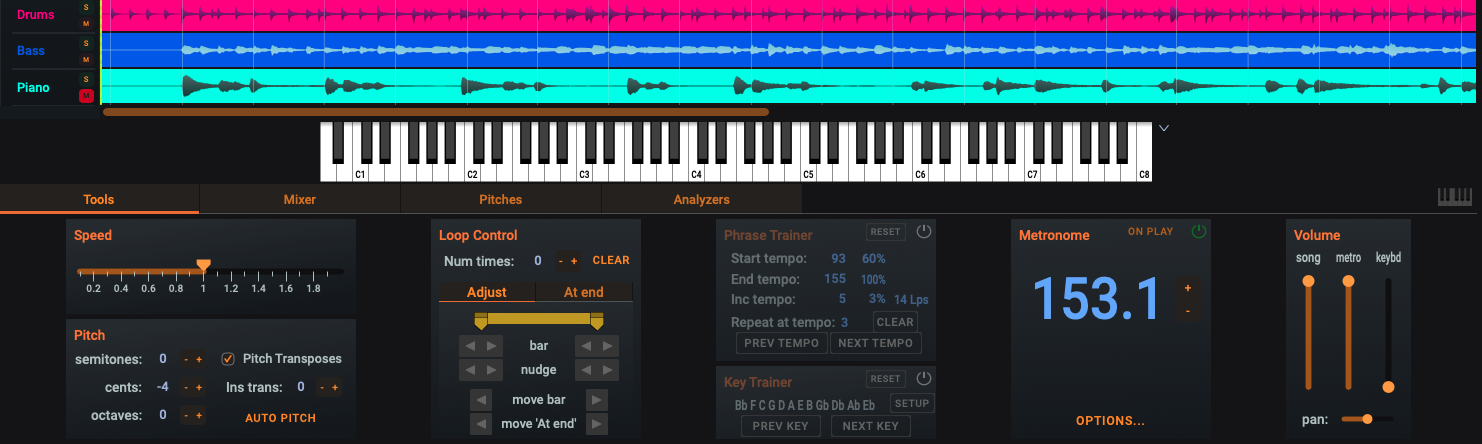Toggle the Metronome power icon

pos(1199,232)
